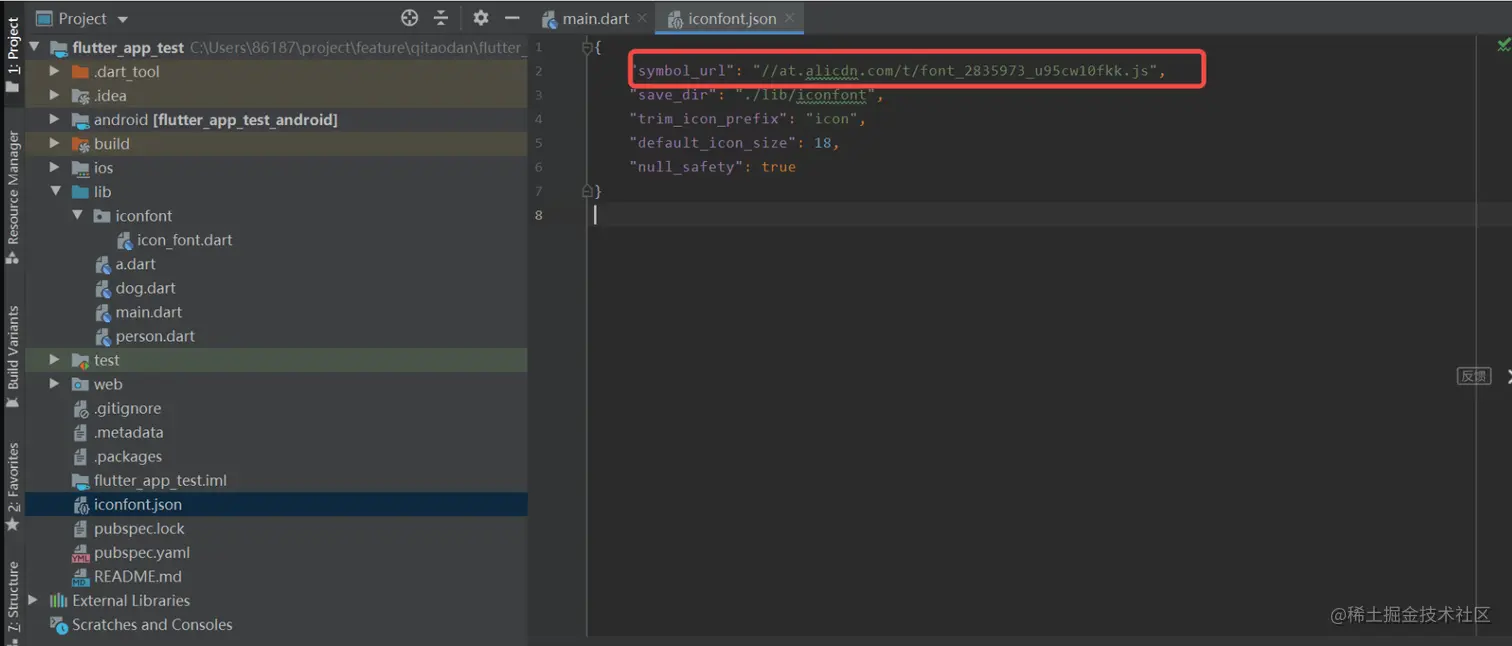The height and width of the screenshot is (646, 1512).
Task: Select iconfont.json in the project tree
Action: click(x=137, y=504)
